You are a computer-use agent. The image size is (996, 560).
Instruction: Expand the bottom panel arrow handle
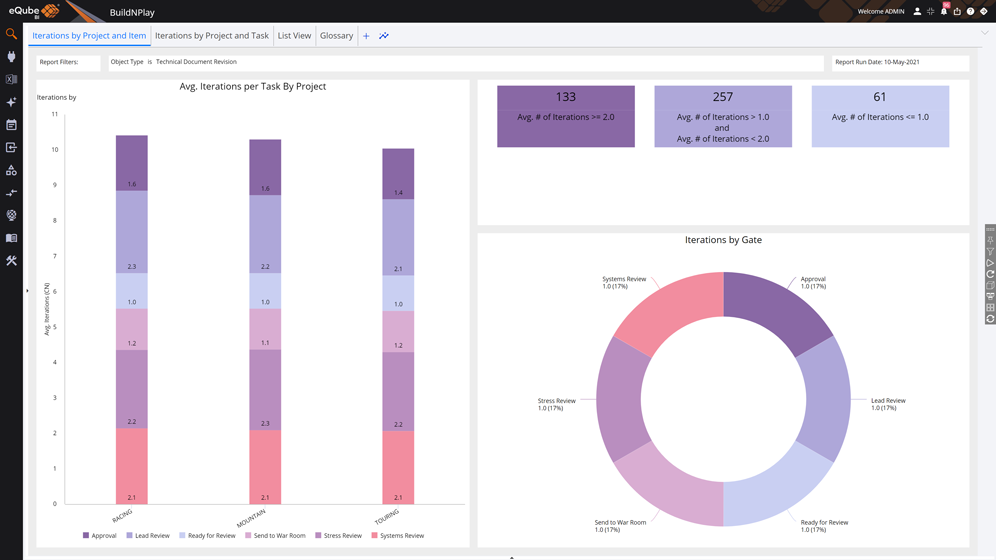(x=511, y=557)
